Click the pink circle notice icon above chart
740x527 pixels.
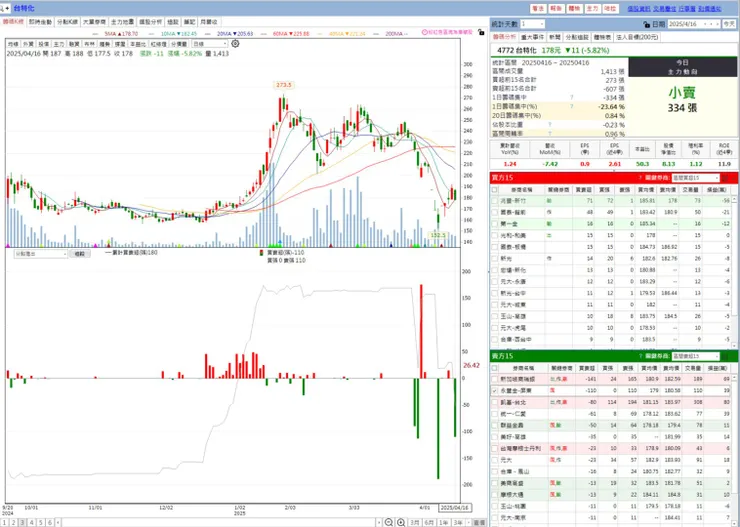[424, 32]
